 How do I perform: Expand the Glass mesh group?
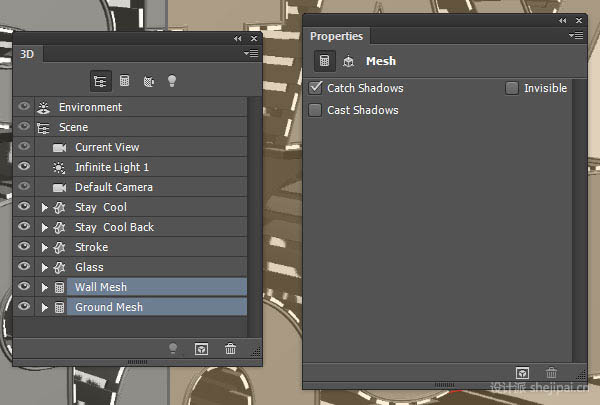pos(44,267)
